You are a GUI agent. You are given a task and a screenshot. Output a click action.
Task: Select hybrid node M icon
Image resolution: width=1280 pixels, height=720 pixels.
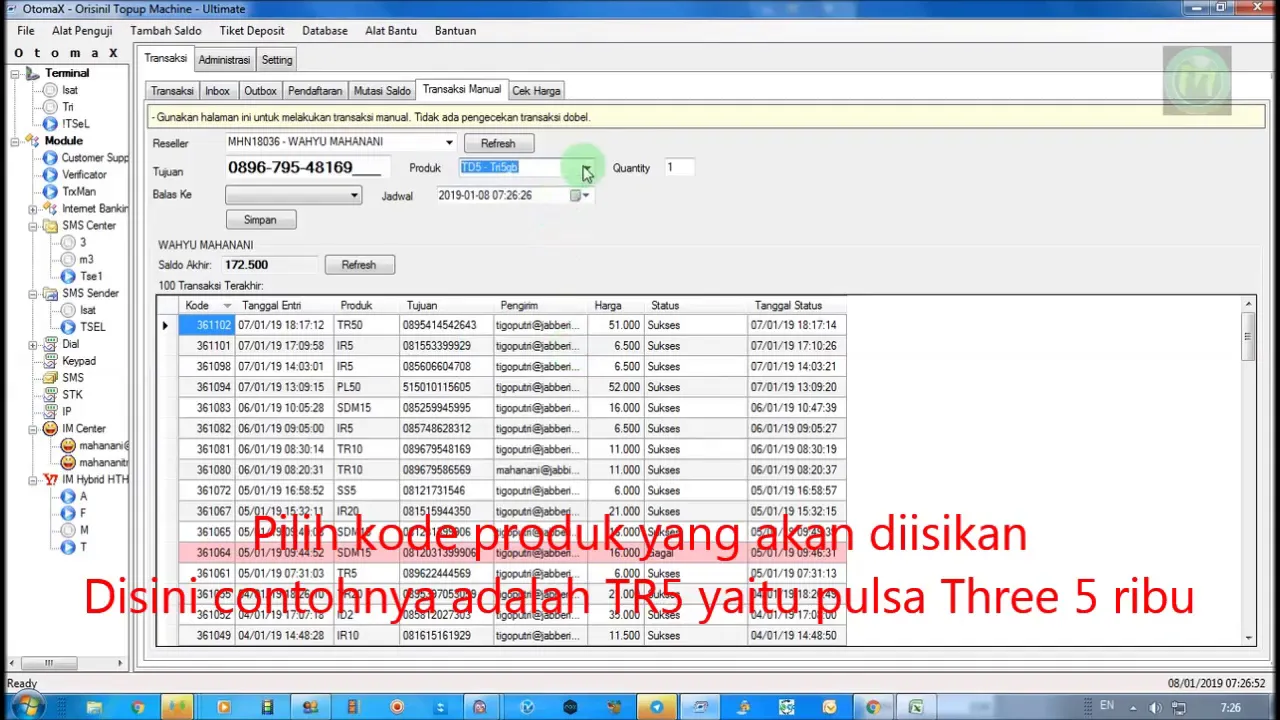68,531
